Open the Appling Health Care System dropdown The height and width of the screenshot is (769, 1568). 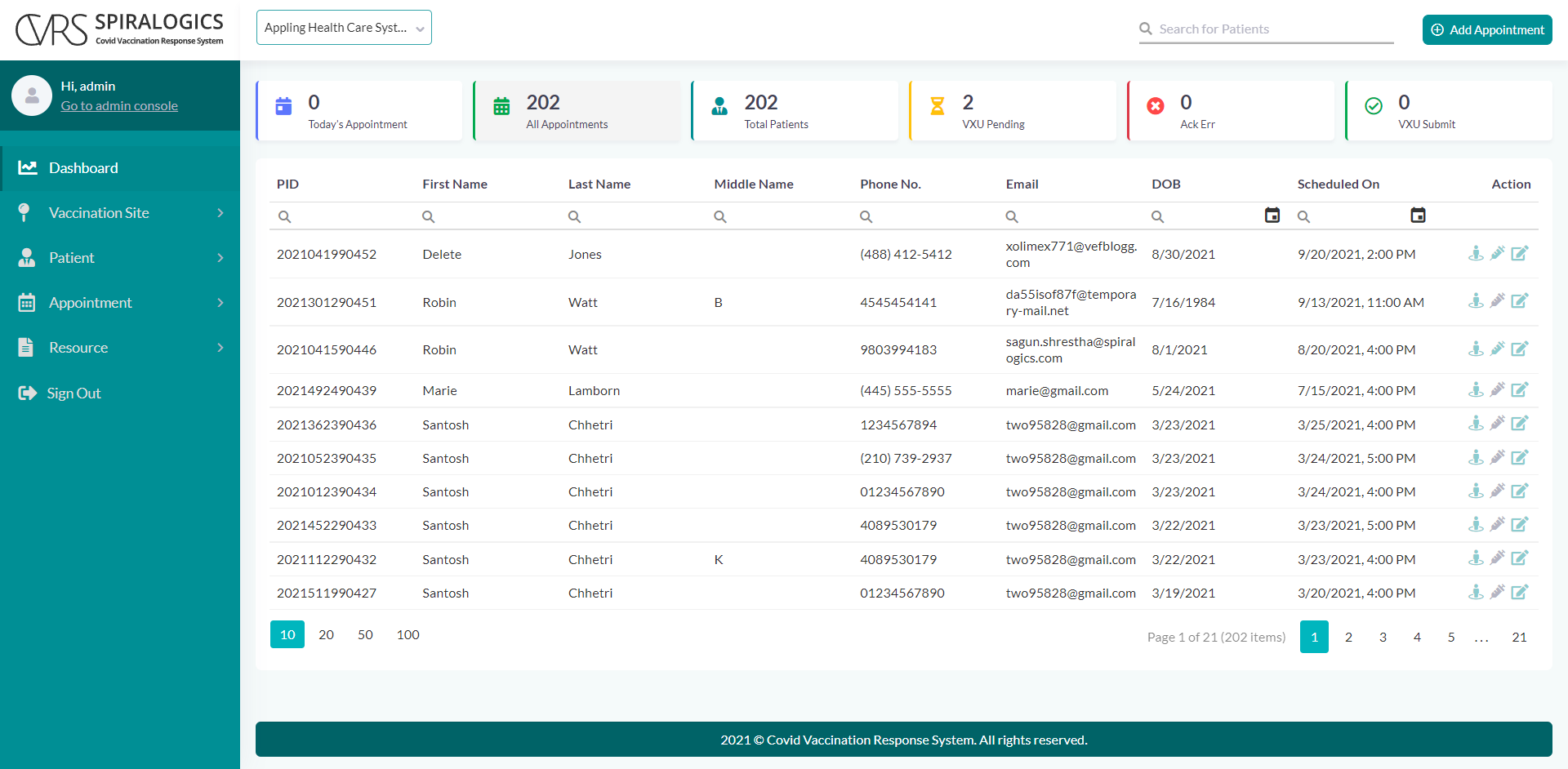[x=344, y=28]
